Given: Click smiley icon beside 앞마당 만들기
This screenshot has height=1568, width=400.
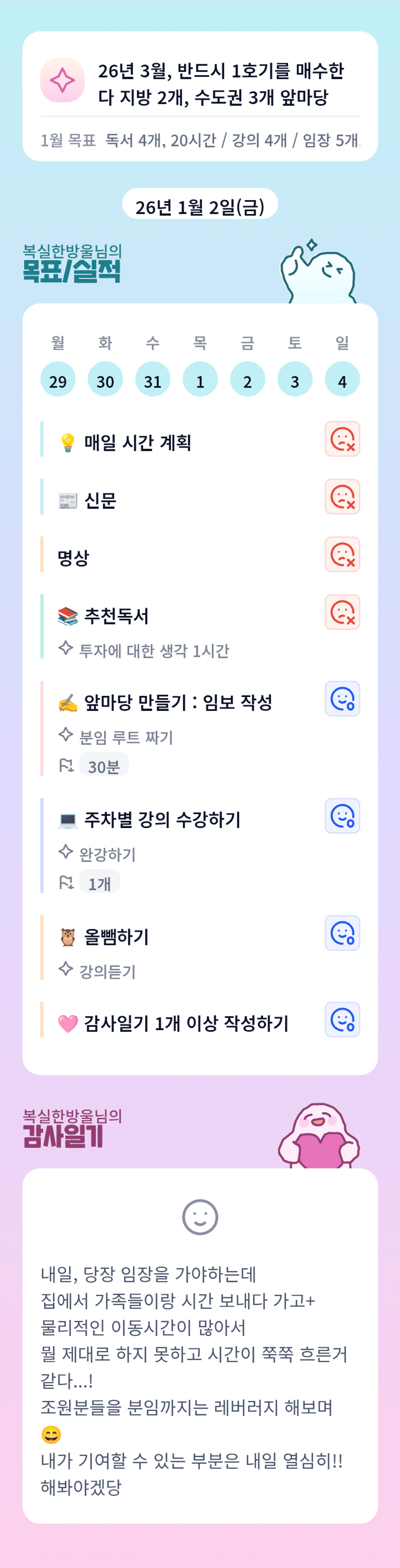Looking at the screenshot, I should (x=342, y=699).
